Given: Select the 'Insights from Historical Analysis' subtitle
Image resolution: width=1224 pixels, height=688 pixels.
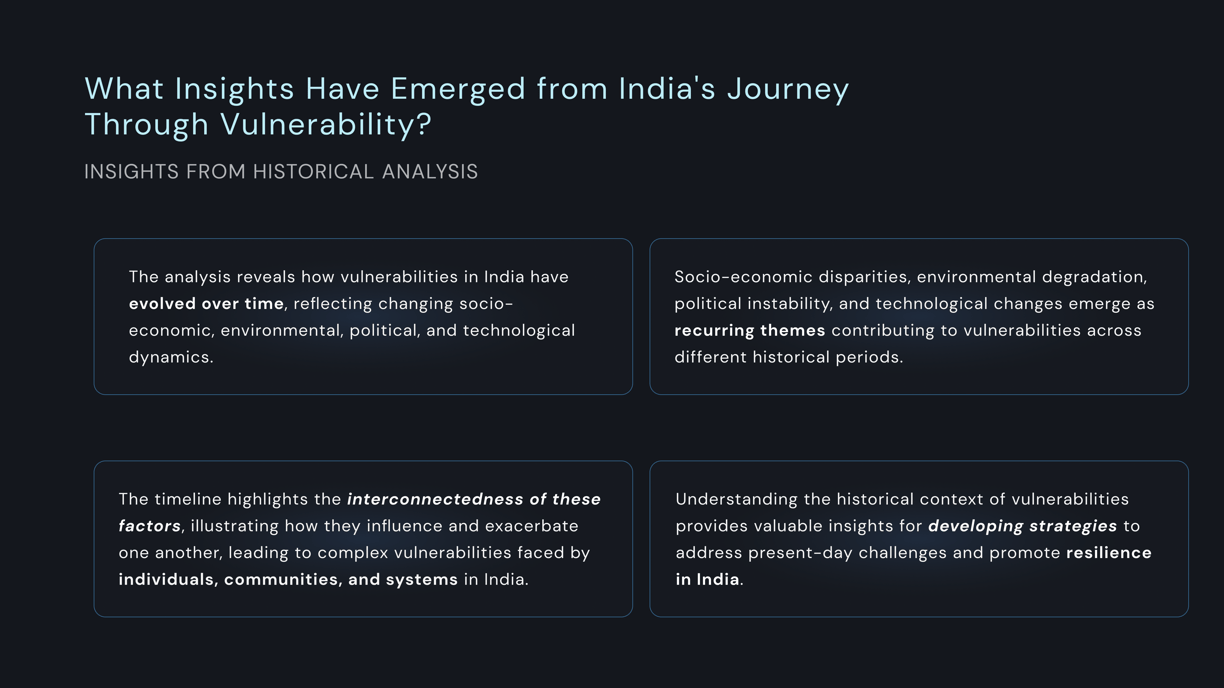Looking at the screenshot, I should click(x=281, y=172).
